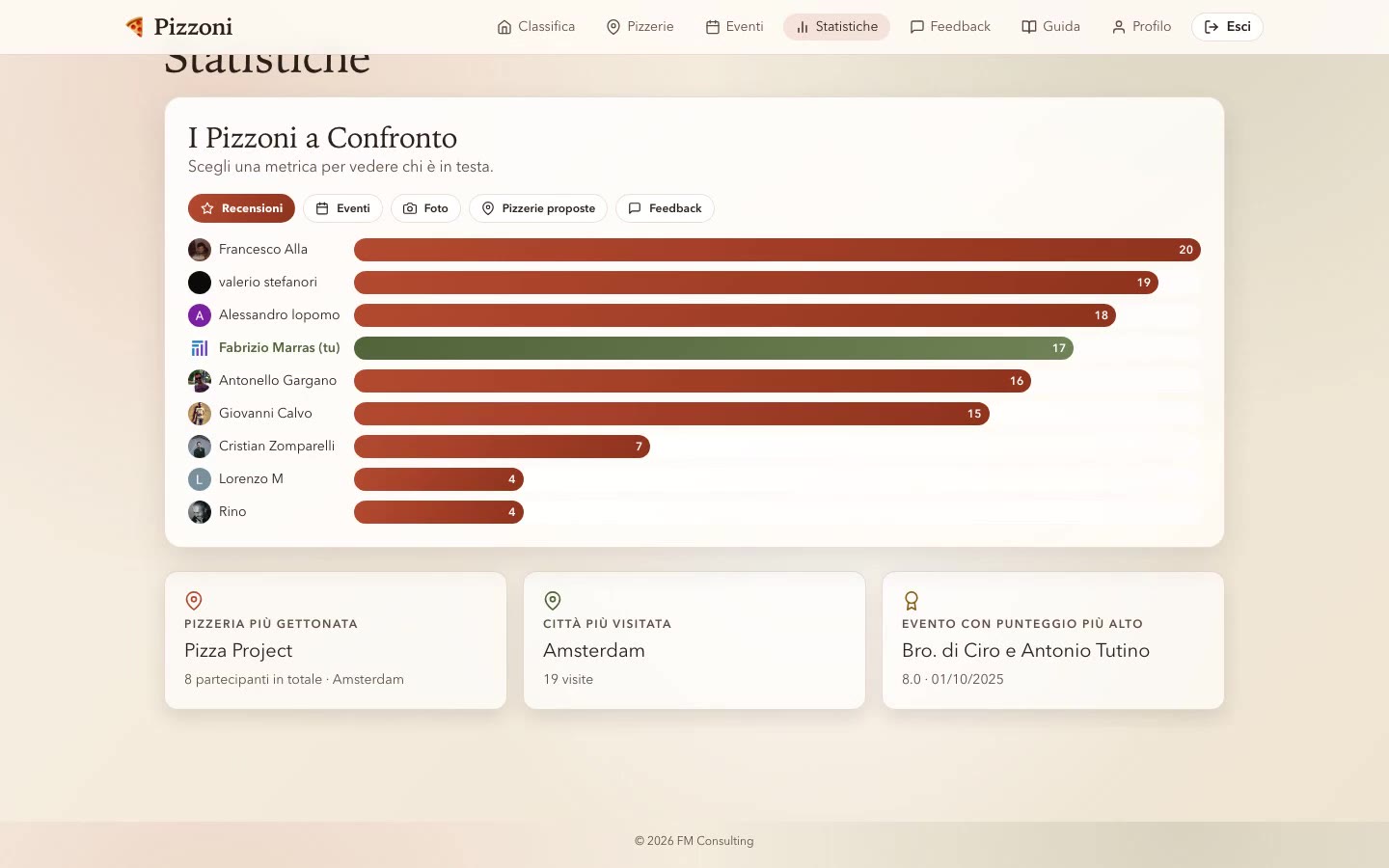Open the Feedback page in the navbar
This screenshot has height=868, width=1389.
tap(950, 27)
